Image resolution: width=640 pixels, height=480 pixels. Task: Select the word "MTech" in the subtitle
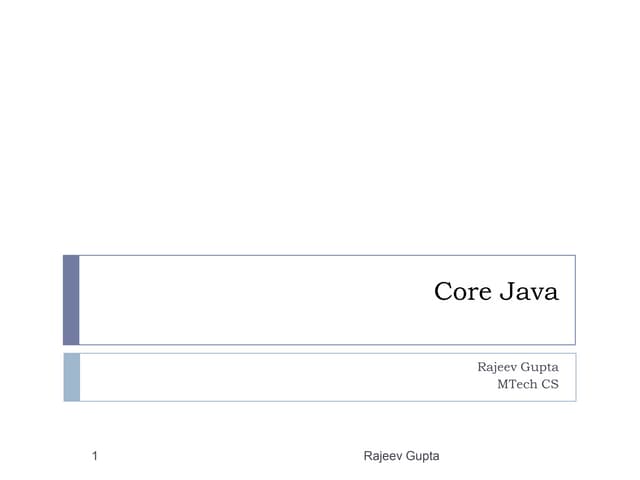[517, 384]
